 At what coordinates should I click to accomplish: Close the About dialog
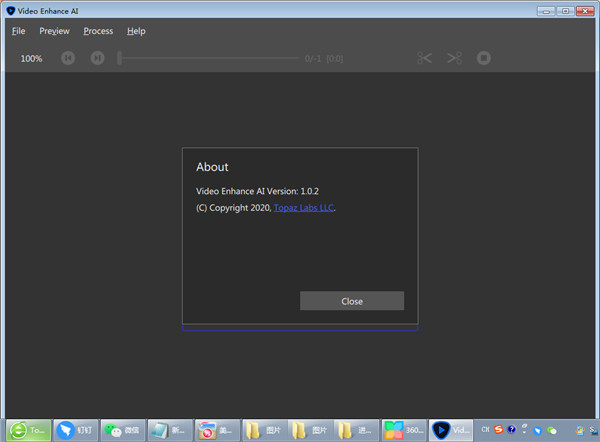click(x=351, y=301)
